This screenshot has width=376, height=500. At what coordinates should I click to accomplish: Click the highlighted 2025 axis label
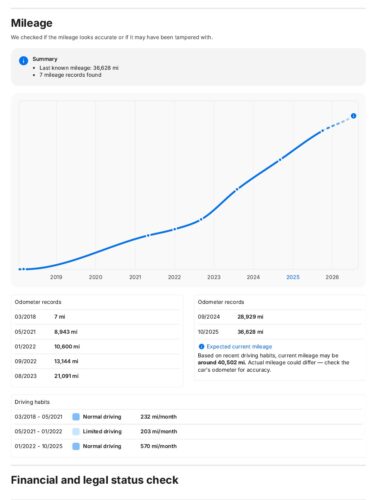point(293,277)
